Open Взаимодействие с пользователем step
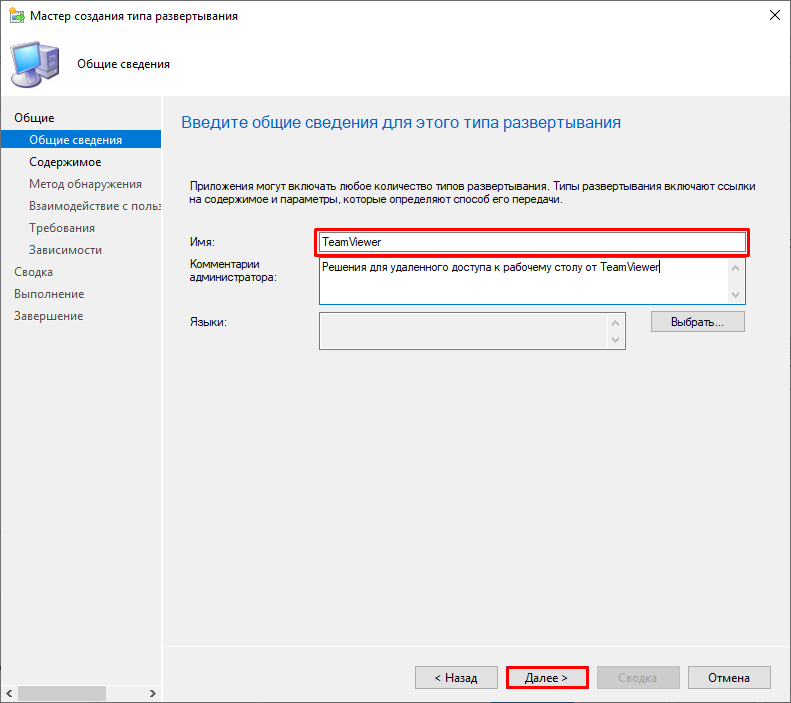The height and width of the screenshot is (703, 791). (x=95, y=206)
